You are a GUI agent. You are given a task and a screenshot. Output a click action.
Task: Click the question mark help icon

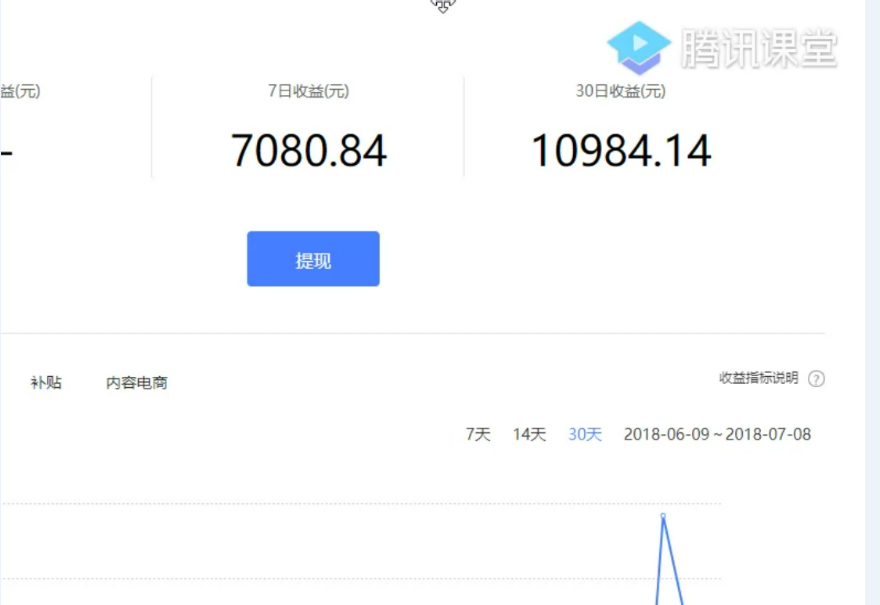(817, 379)
